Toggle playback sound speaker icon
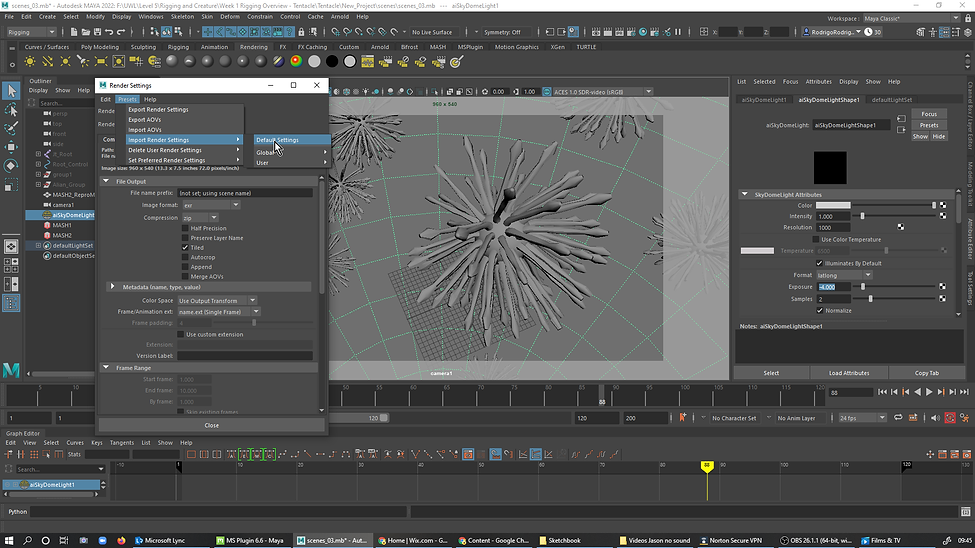The height and width of the screenshot is (548, 975). (935, 418)
